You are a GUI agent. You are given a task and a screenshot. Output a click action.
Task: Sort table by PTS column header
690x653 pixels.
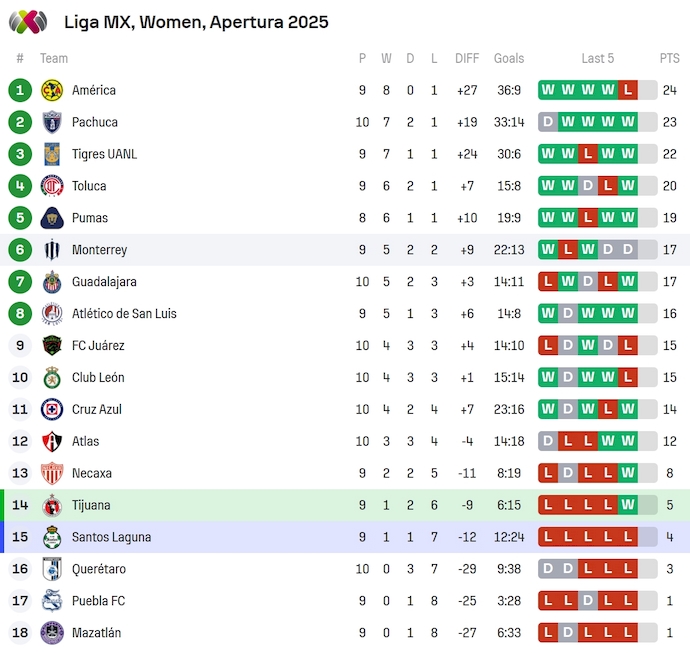669,58
